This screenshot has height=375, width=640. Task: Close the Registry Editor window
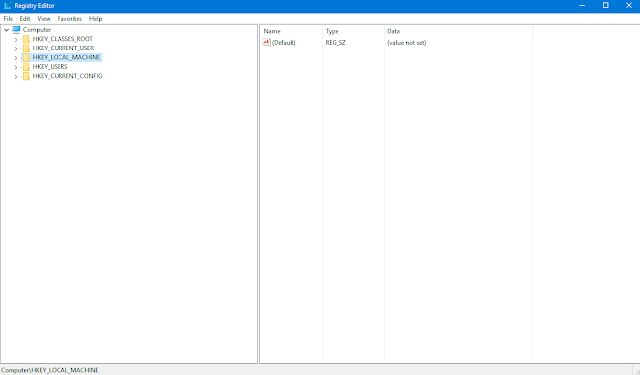tap(629, 6)
